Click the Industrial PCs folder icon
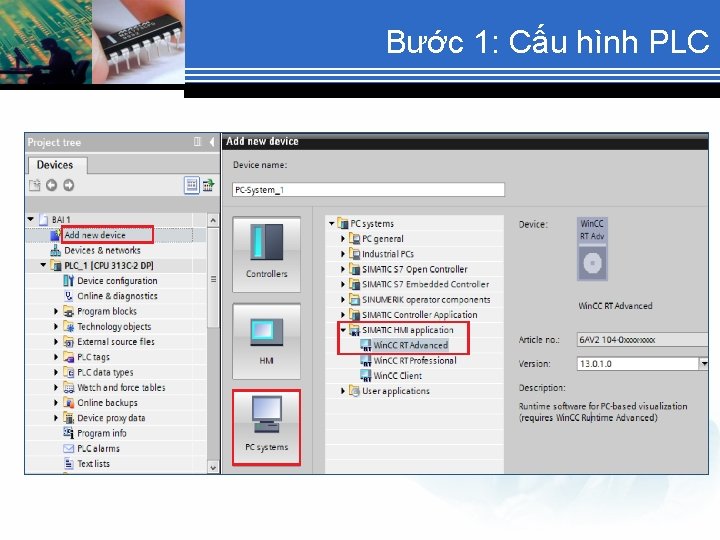720x540 pixels. tap(354, 254)
